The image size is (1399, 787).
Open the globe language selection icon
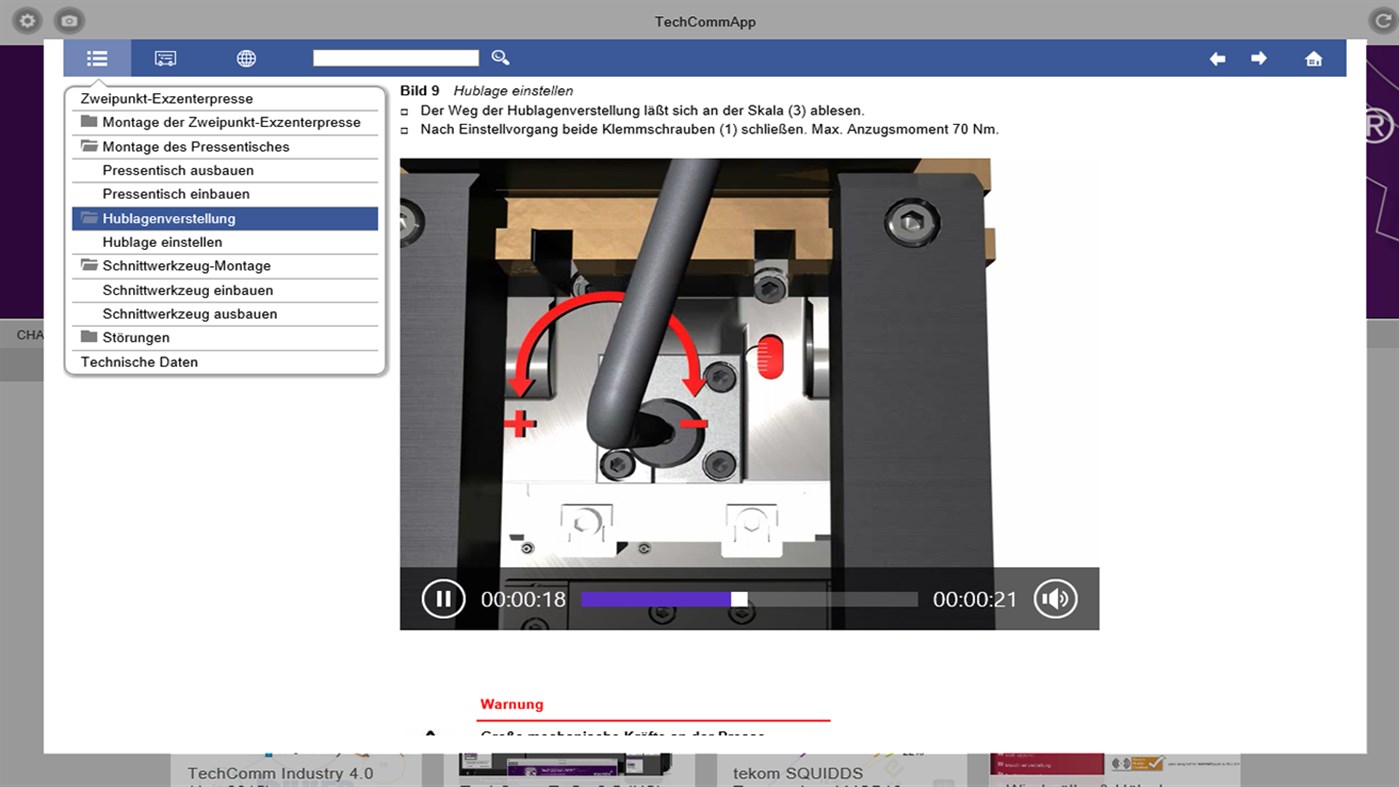tap(246, 58)
